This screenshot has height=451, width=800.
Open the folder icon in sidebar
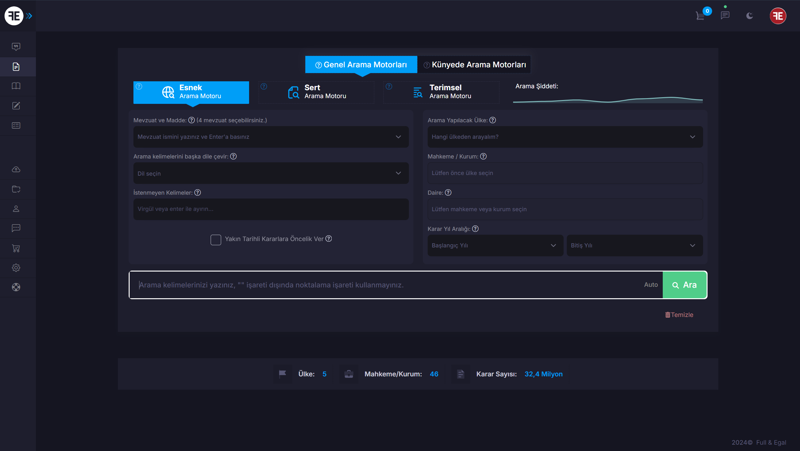coord(16,189)
